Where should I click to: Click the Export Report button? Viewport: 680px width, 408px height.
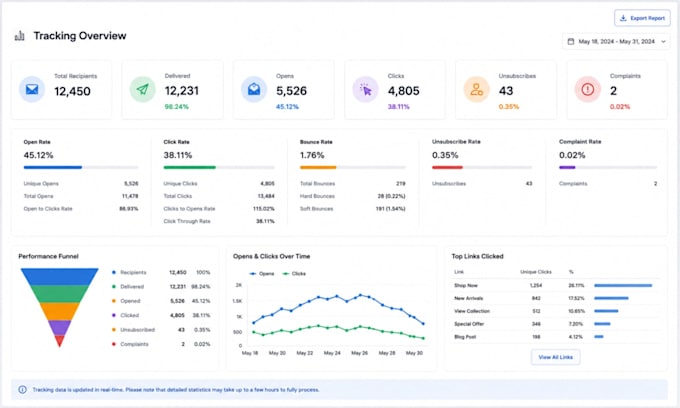pyautogui.click(x=642, y=18)
